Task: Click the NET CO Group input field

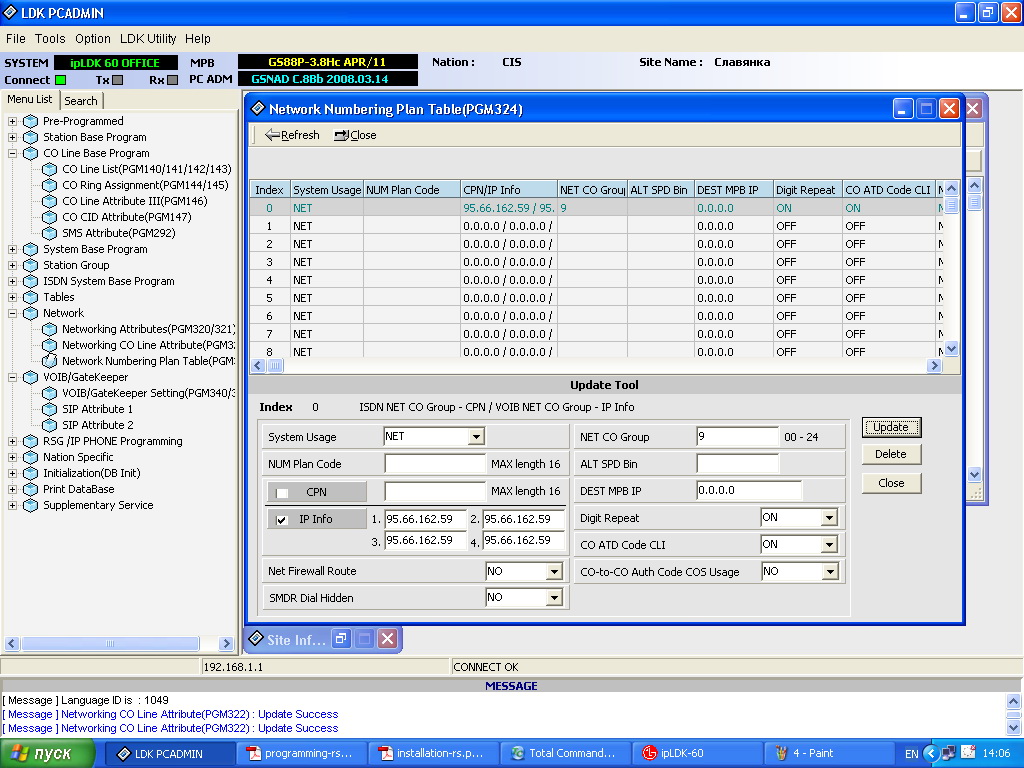Action: point(737,437)
